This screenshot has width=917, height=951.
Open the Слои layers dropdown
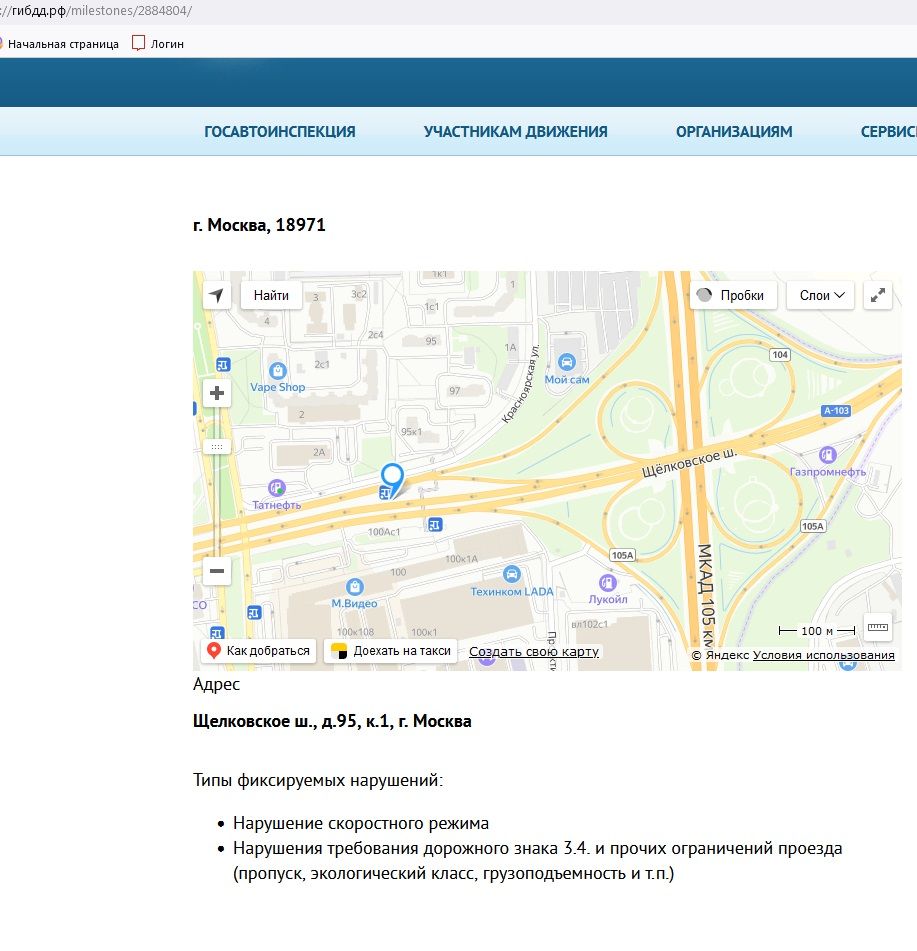[821, 295]
